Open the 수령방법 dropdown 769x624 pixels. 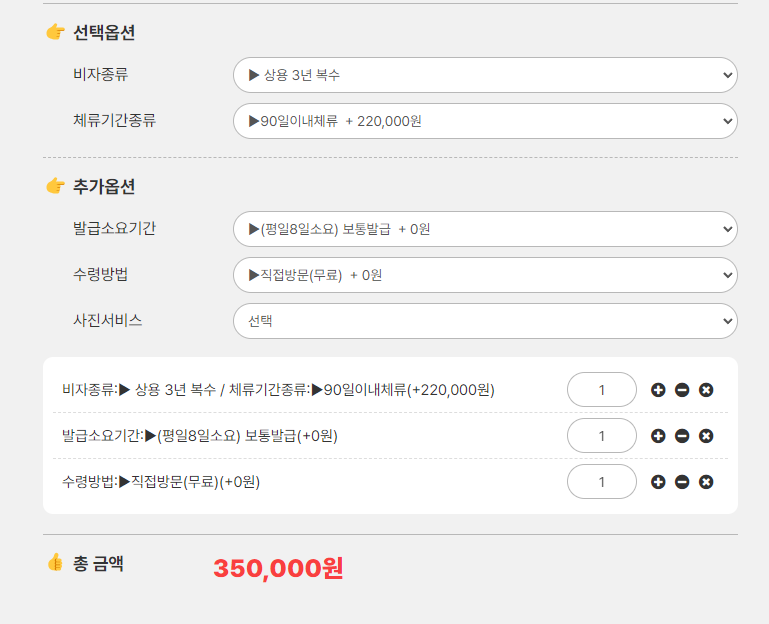point(485,275)
